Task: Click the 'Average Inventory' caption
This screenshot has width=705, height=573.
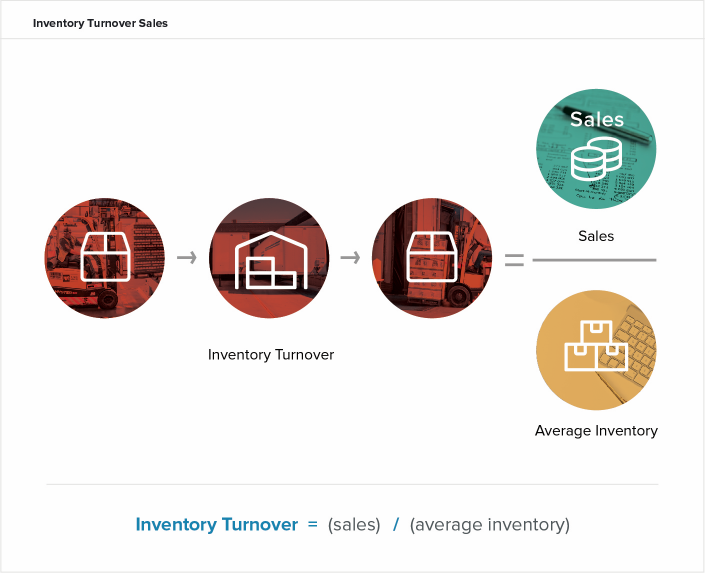Action: (596, 431)
